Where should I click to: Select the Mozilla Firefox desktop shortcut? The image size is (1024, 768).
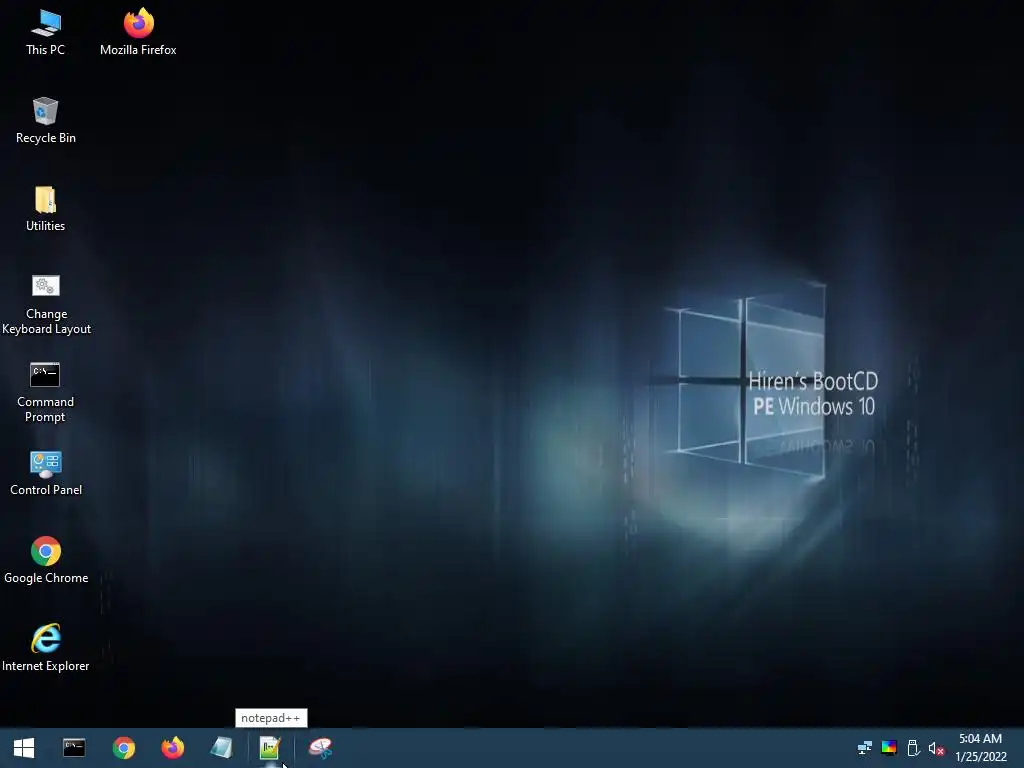point(138,33)
